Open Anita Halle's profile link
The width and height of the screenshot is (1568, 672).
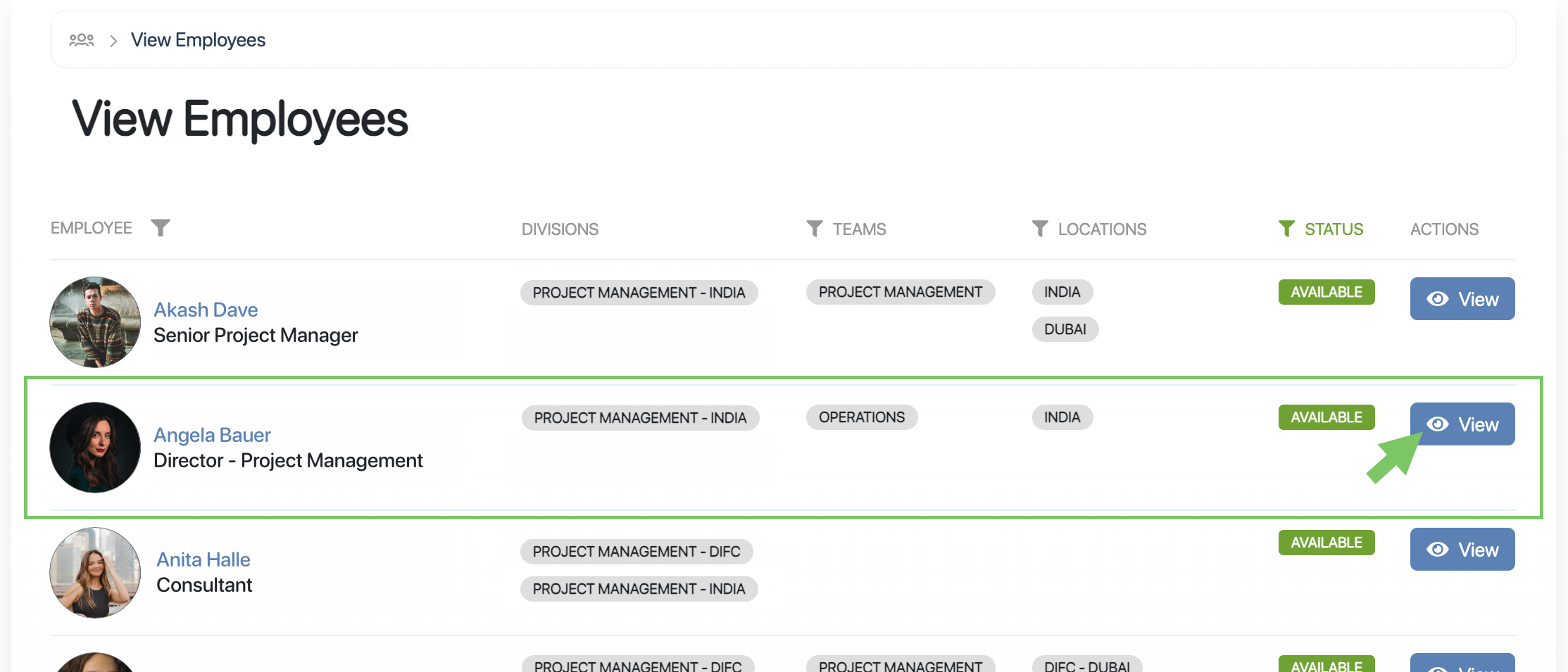pos(203,559)
